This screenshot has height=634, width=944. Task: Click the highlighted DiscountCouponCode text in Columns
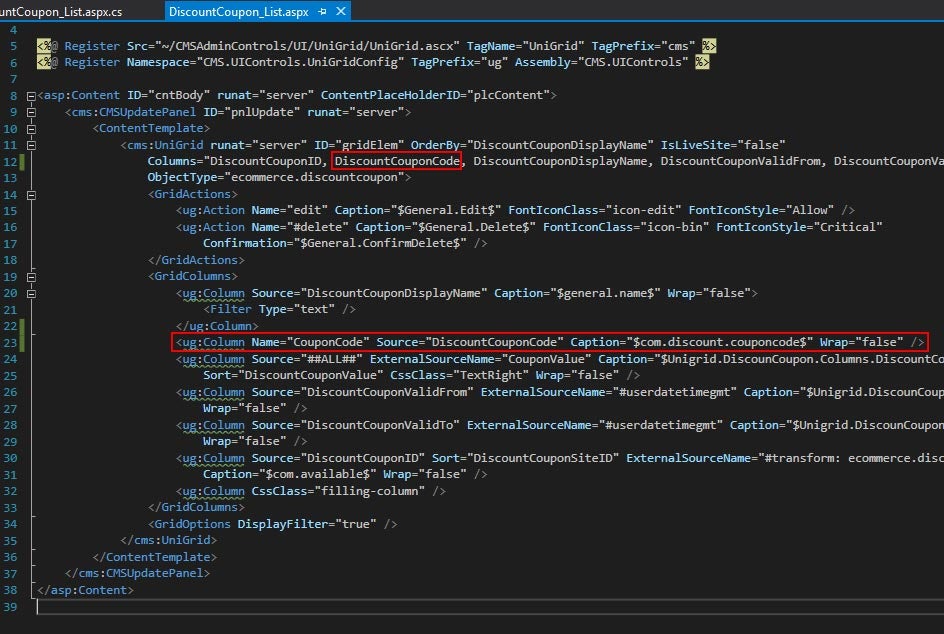(x=396, y=161)
